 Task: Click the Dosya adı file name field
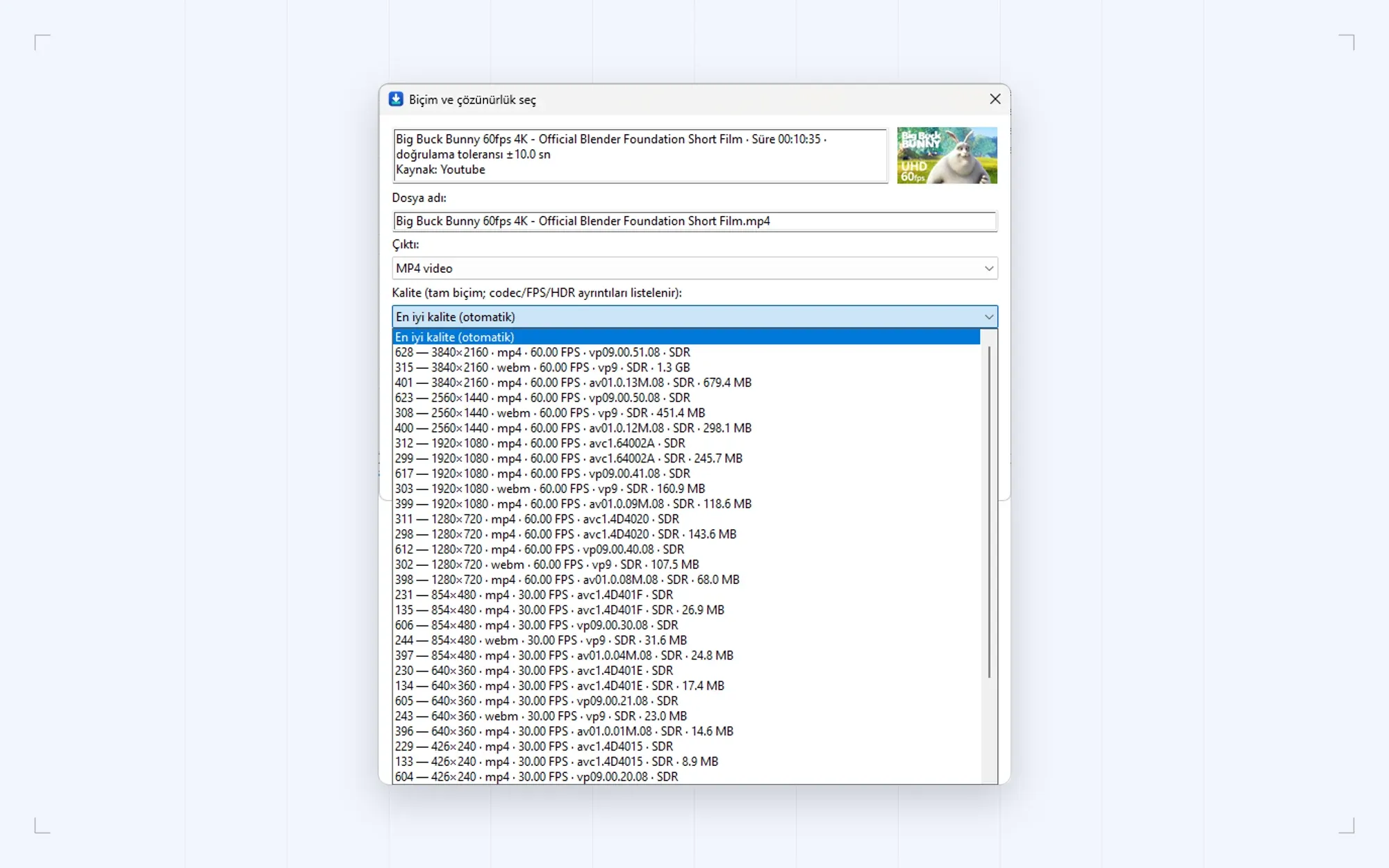[x=694, y=221]
